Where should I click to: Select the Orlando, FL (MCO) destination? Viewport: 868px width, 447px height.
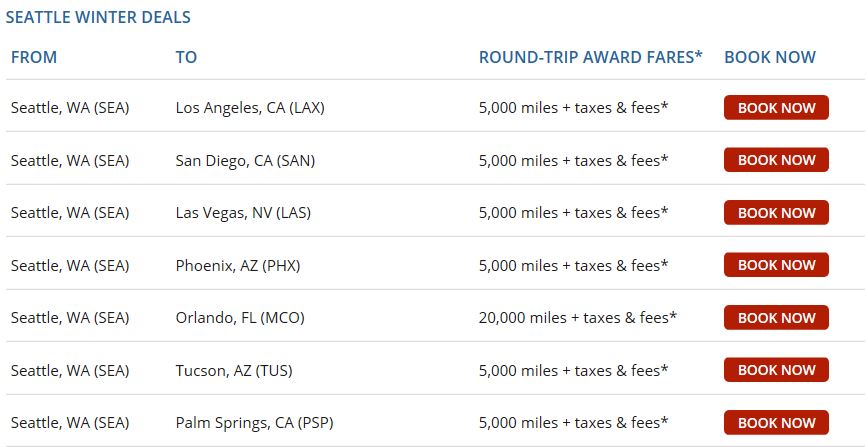pos(240,318)
